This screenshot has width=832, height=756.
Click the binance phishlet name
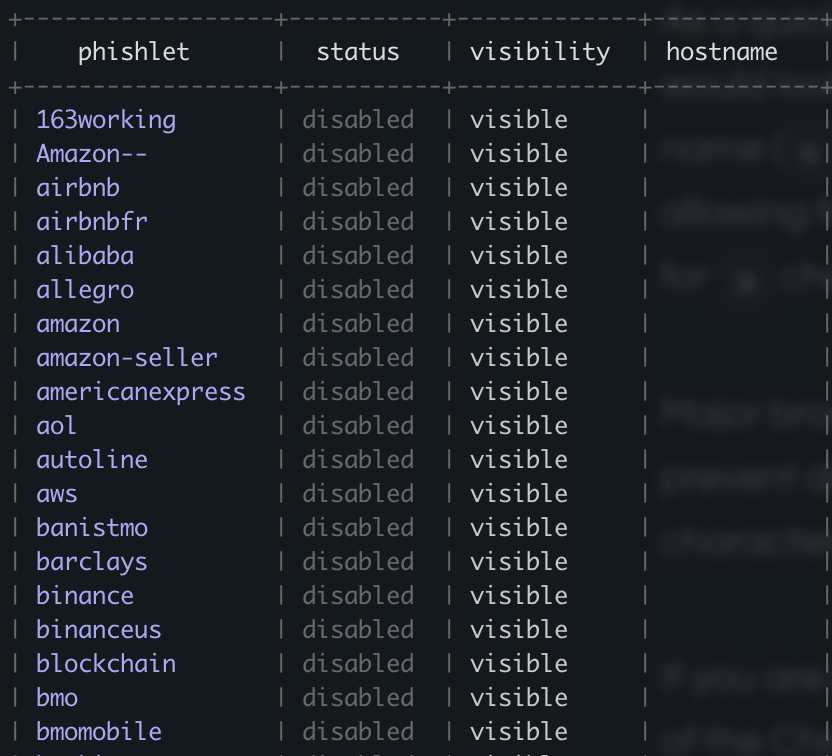85,596
